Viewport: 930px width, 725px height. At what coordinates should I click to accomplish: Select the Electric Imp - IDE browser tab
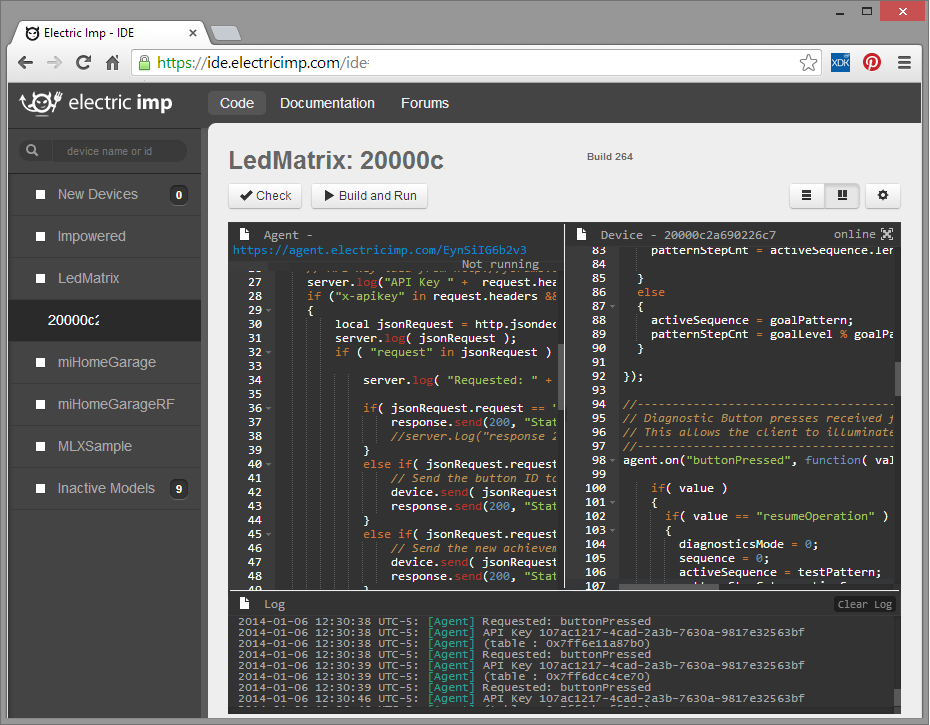tap(110, 33)
